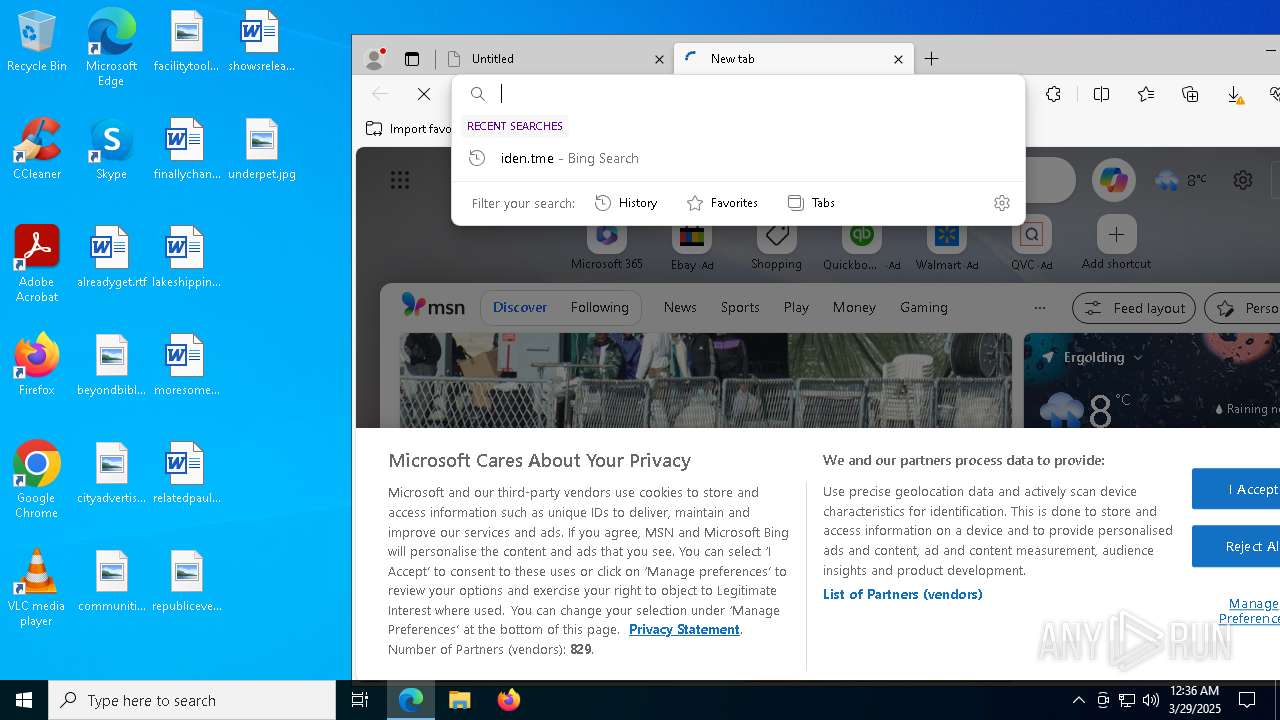Open Collections icon in Edge toolbar

tap(1190, 94)
